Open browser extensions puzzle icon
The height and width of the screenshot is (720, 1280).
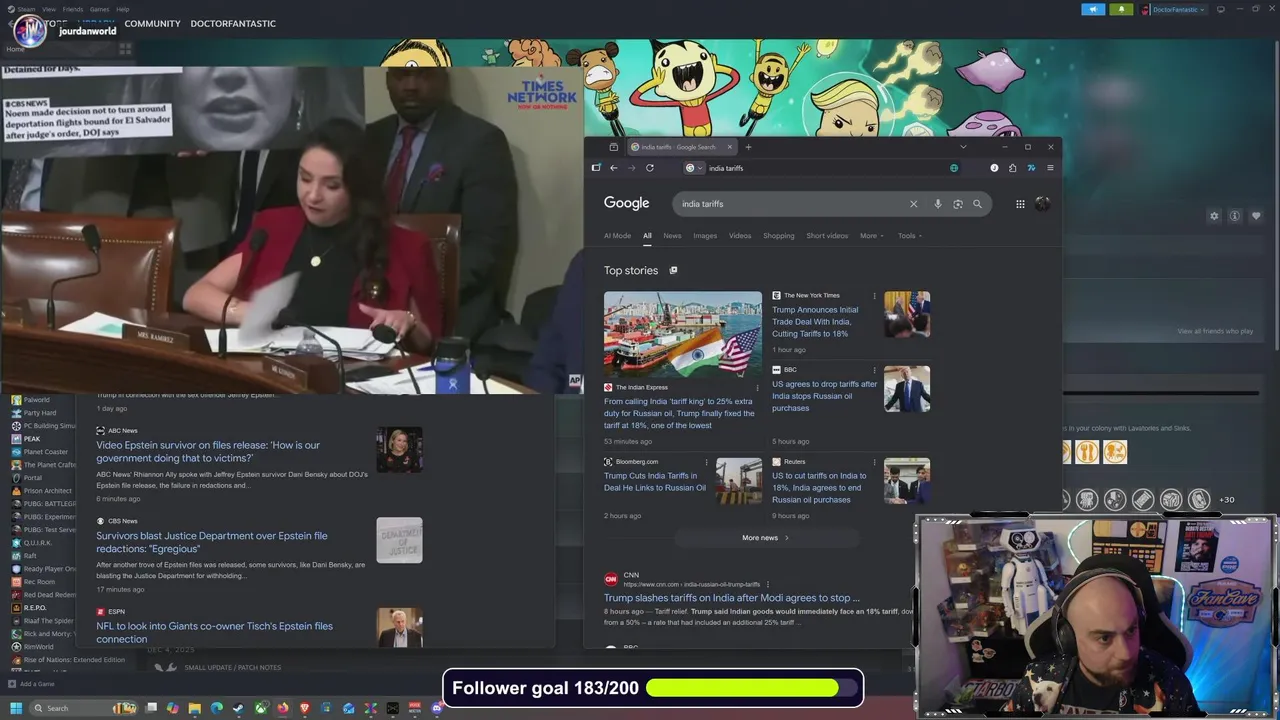pyautogui.click(x=1012, y=168)
